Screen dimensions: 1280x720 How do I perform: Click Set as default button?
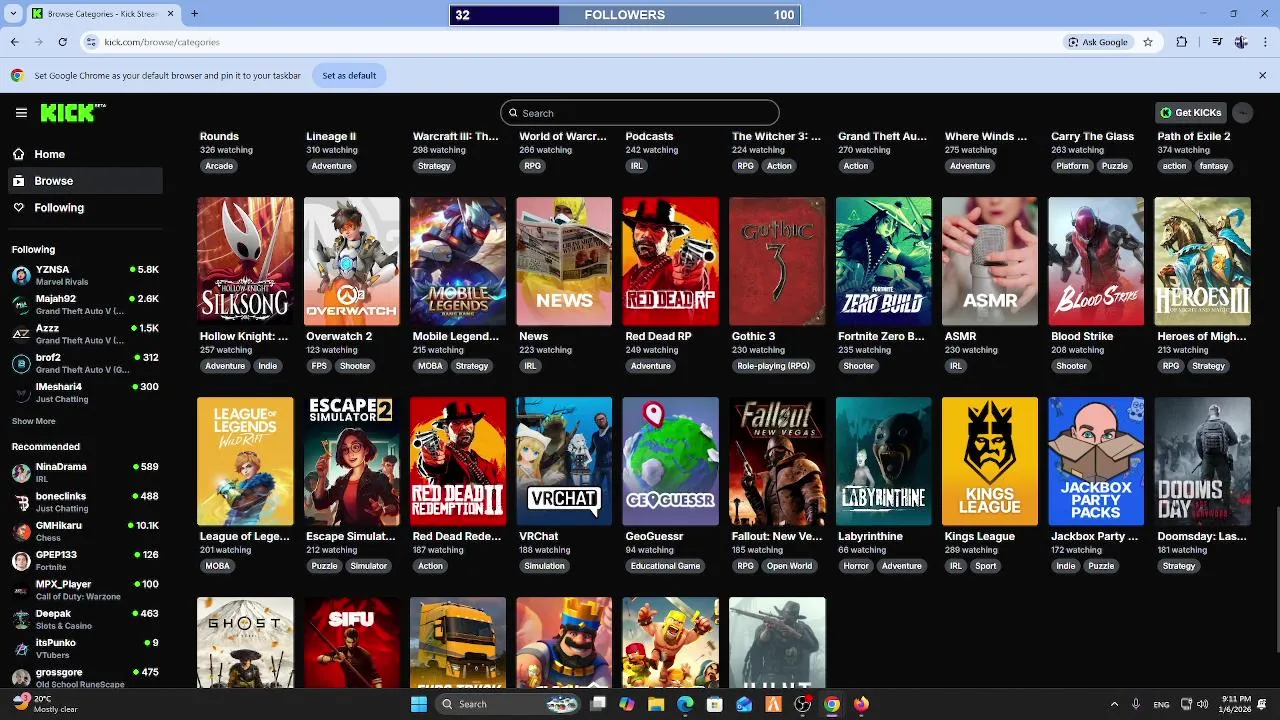[349, 75]
